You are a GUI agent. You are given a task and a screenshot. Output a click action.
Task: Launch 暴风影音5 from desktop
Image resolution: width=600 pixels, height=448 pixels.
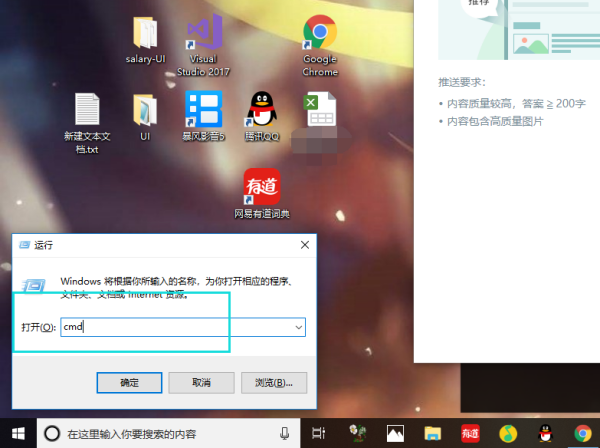[x=204, y=110]
